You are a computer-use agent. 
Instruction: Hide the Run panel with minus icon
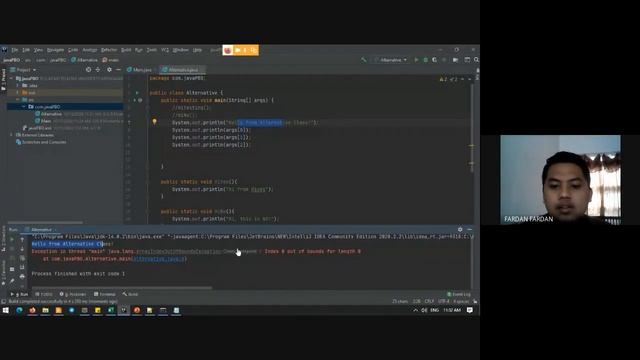469,229
